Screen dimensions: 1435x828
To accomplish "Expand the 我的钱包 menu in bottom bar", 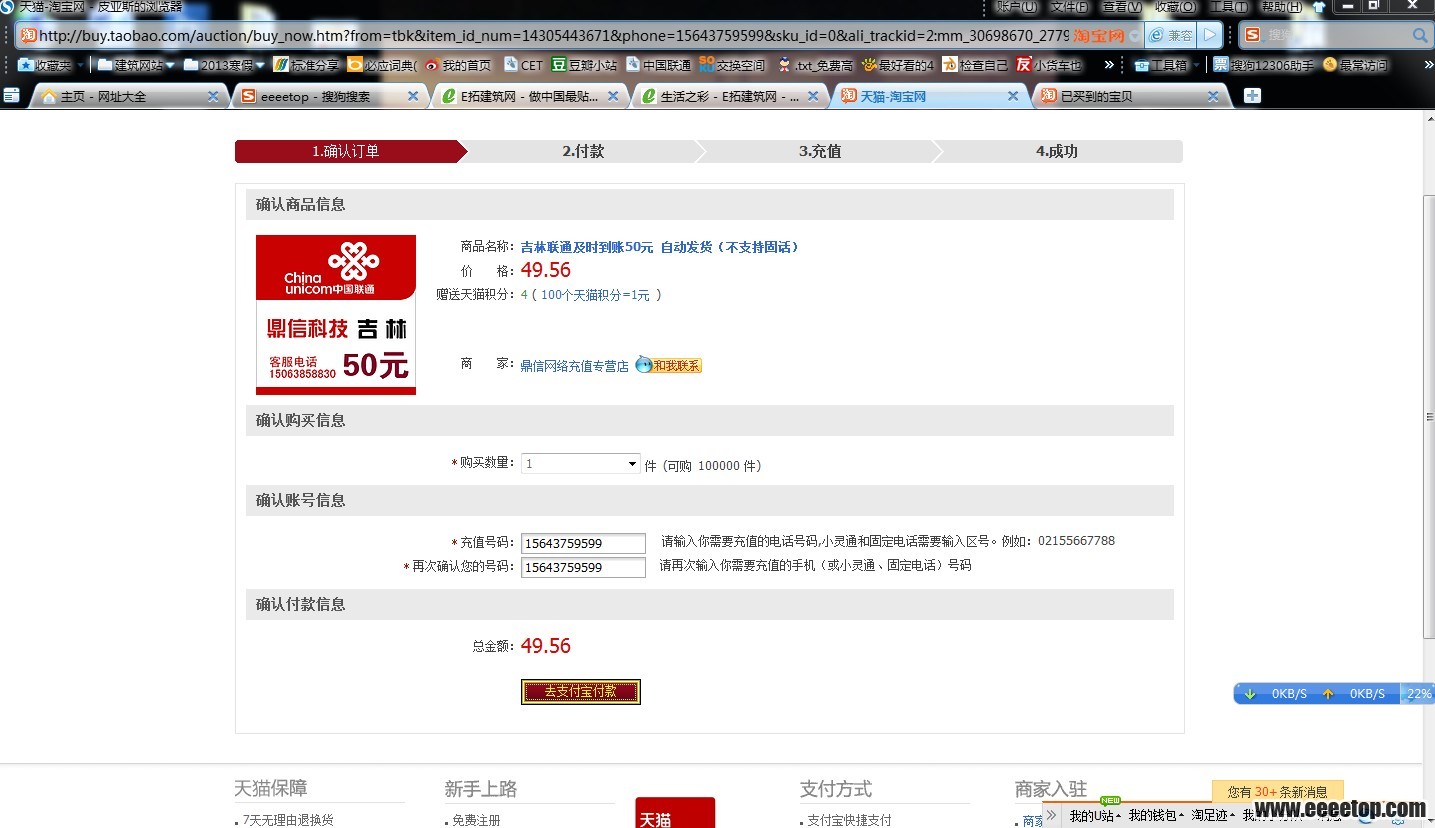I will tap(1155, 815).
